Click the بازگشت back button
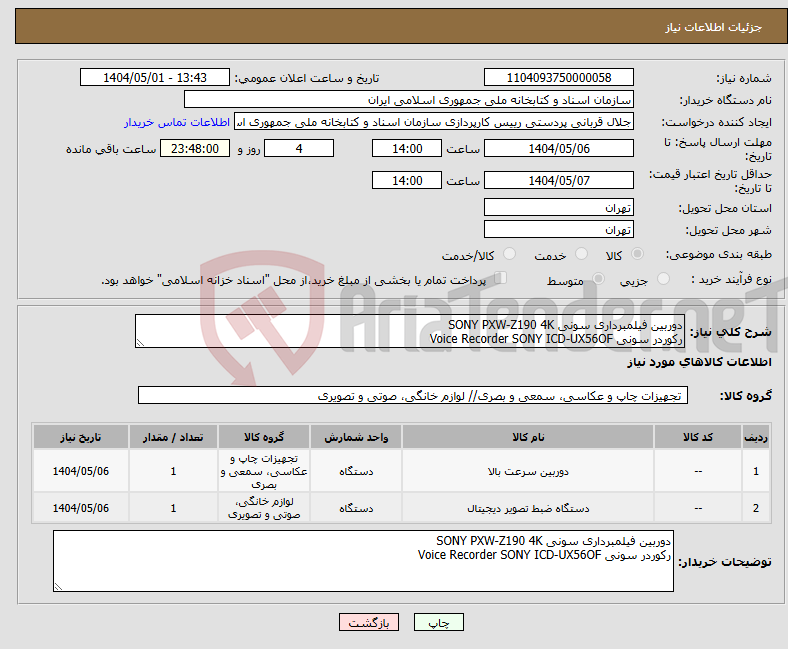This screenshot has width=788, height=649. click(369, 622)
